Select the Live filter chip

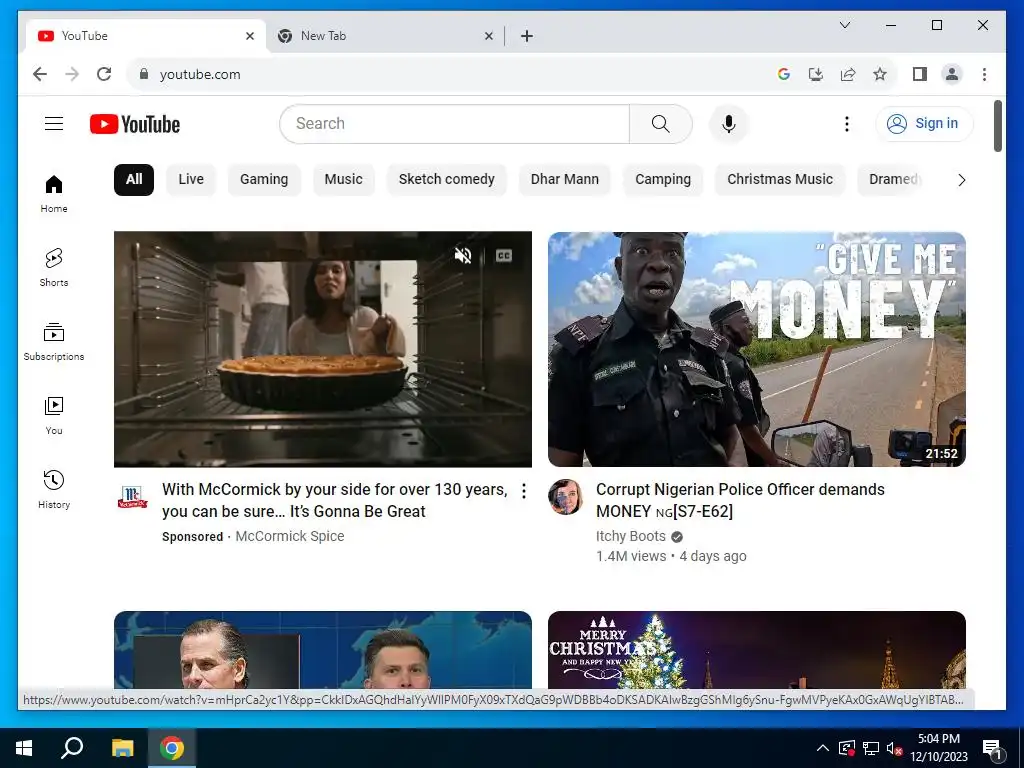[x=191, y=180]
